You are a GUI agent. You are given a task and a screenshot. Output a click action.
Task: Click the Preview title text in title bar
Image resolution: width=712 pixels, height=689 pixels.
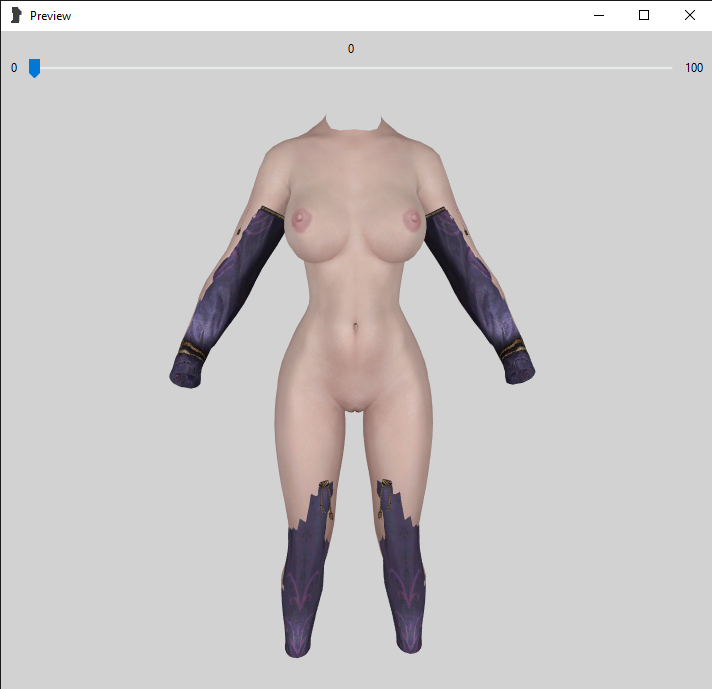(50, 16)
